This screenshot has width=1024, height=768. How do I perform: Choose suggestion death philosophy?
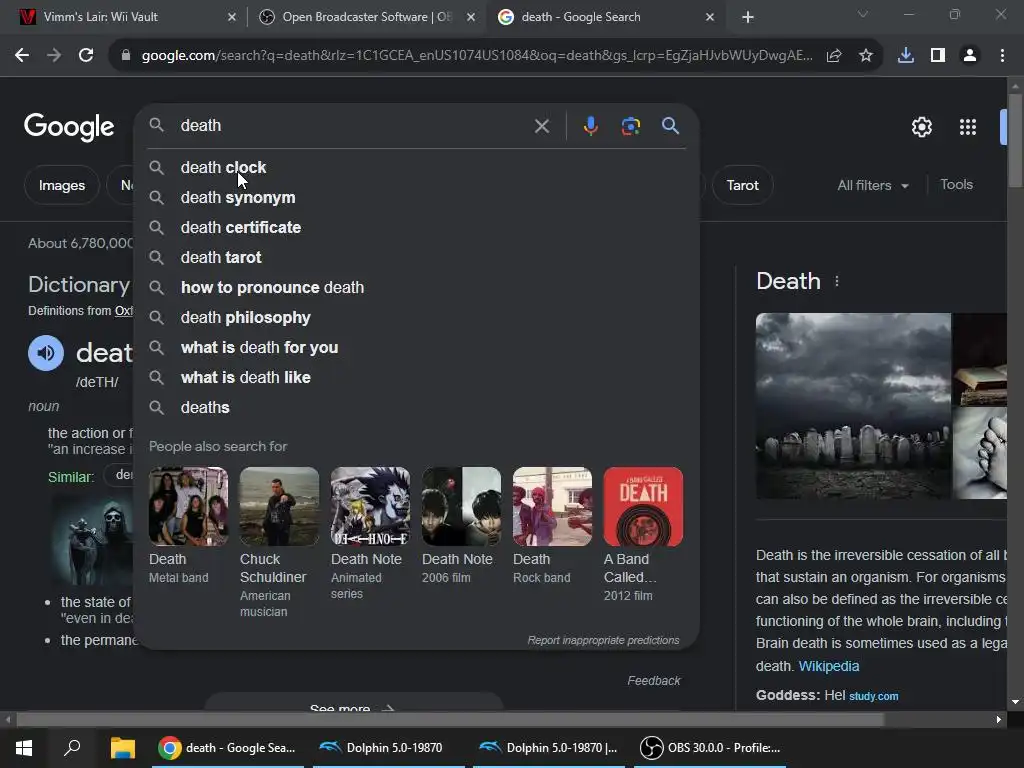[x=417, y=318]
